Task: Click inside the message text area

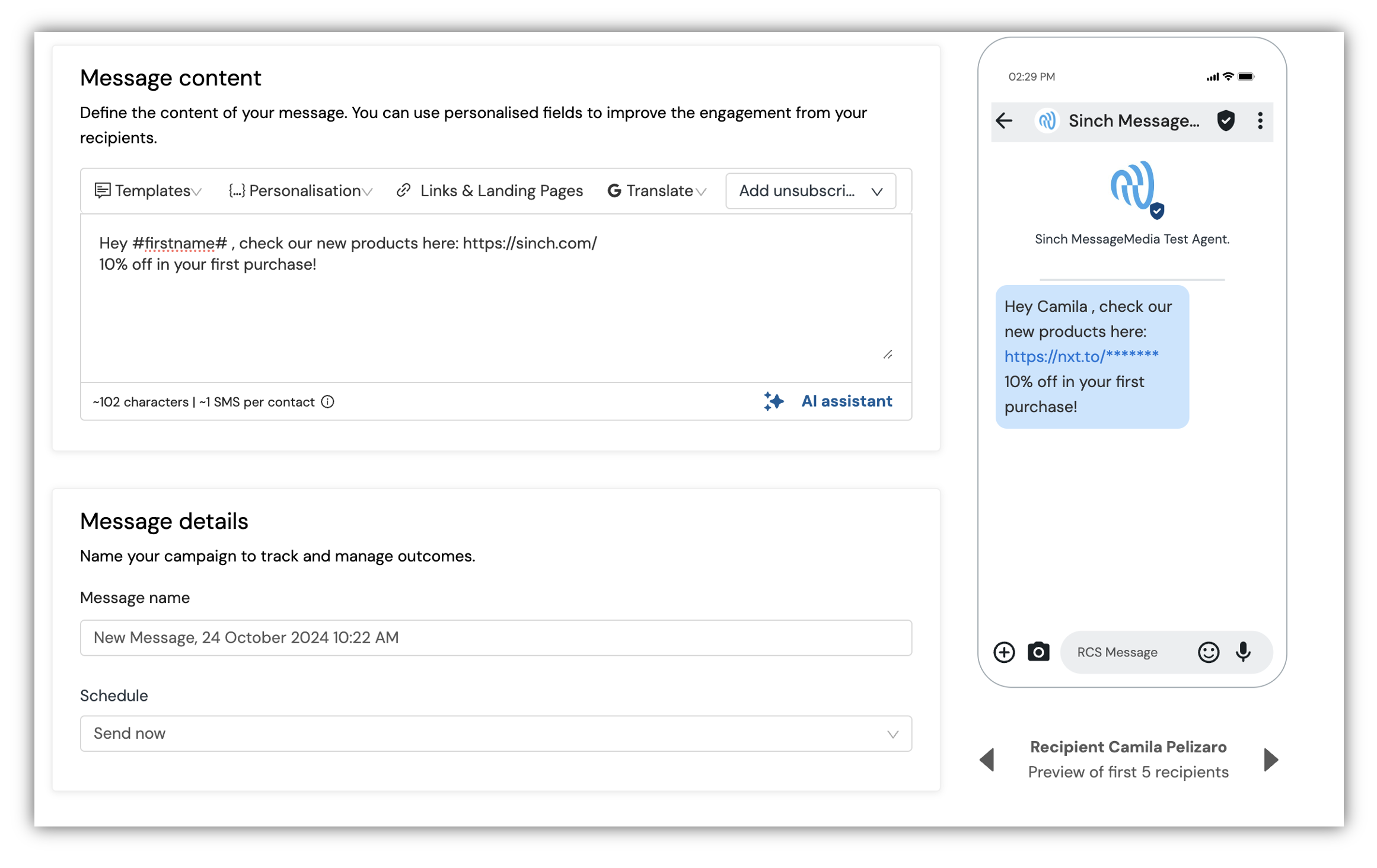Action: pyautogui.click(x=496, y=298)
